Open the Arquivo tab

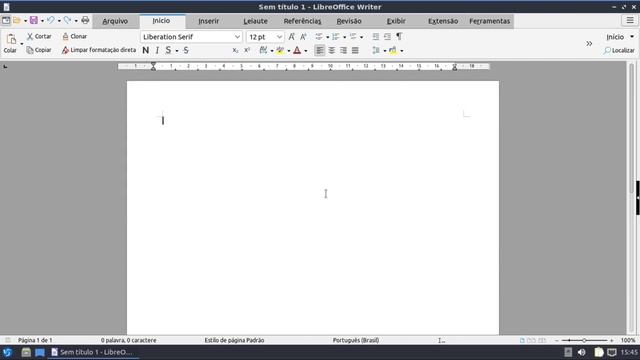(x=115, y=21)
